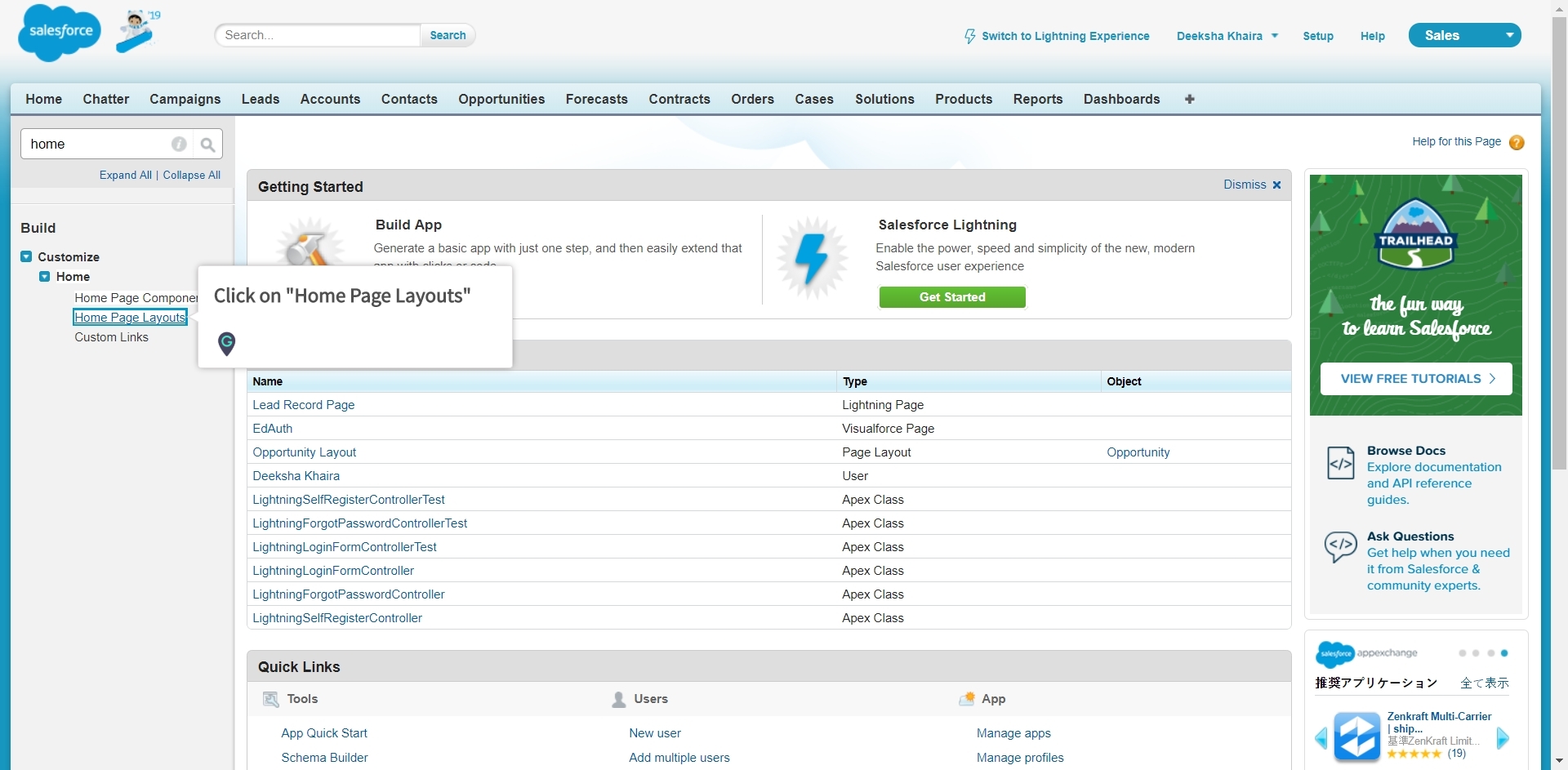
Task: Click the Tools icon in Quick Links
Action: pyautogui.click(x=270, y=700)
